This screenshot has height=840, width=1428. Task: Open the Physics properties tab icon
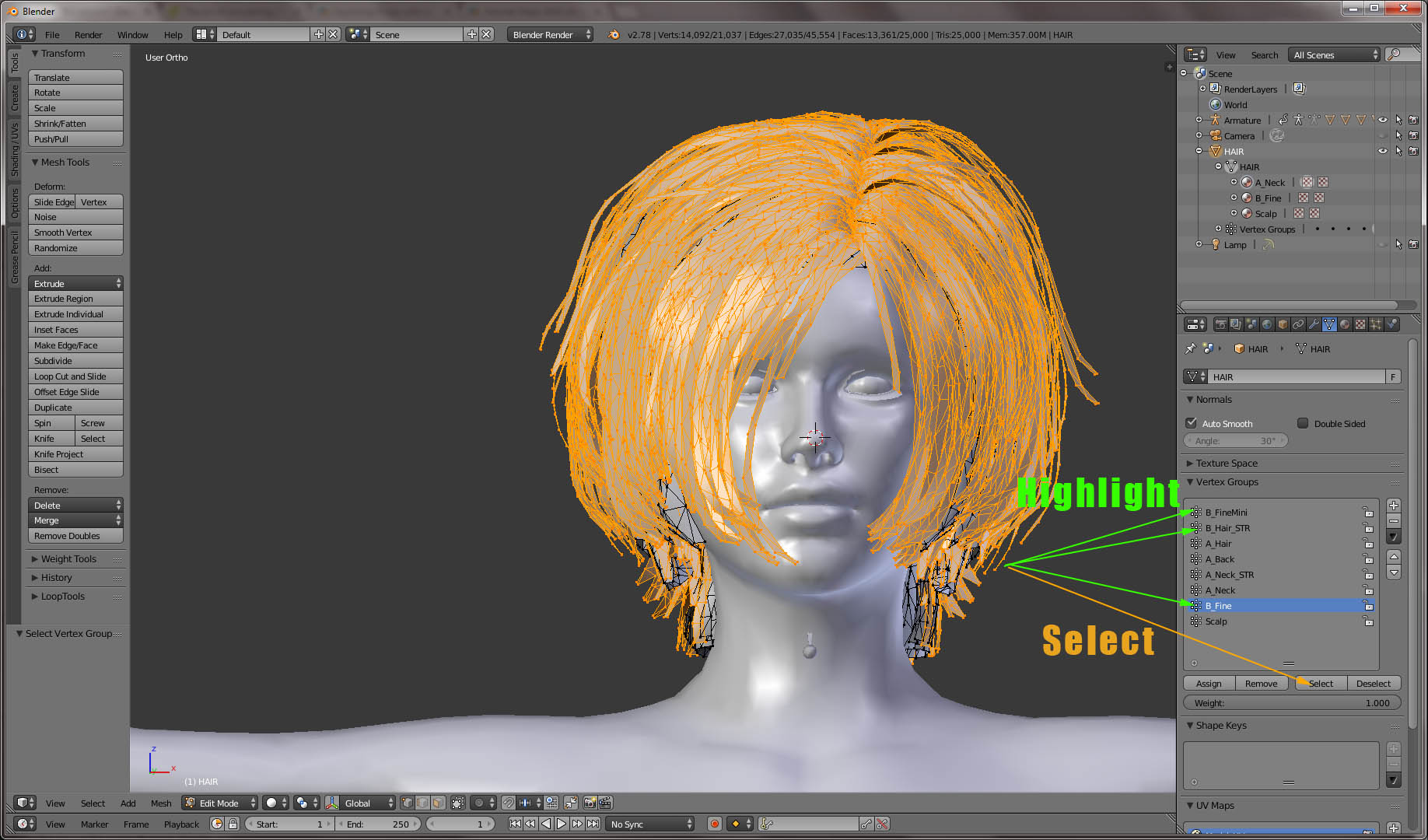[1391, 324]
